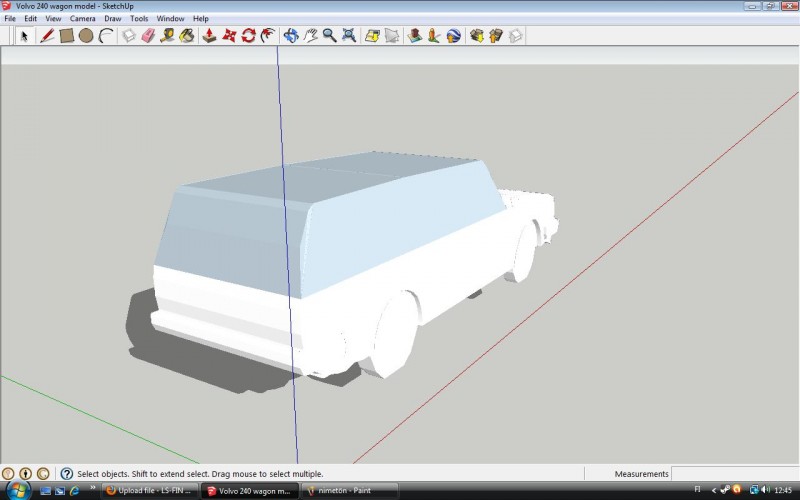Choose the Rectangle drawing tool
The image size is (800, 500).
[67, 36]
